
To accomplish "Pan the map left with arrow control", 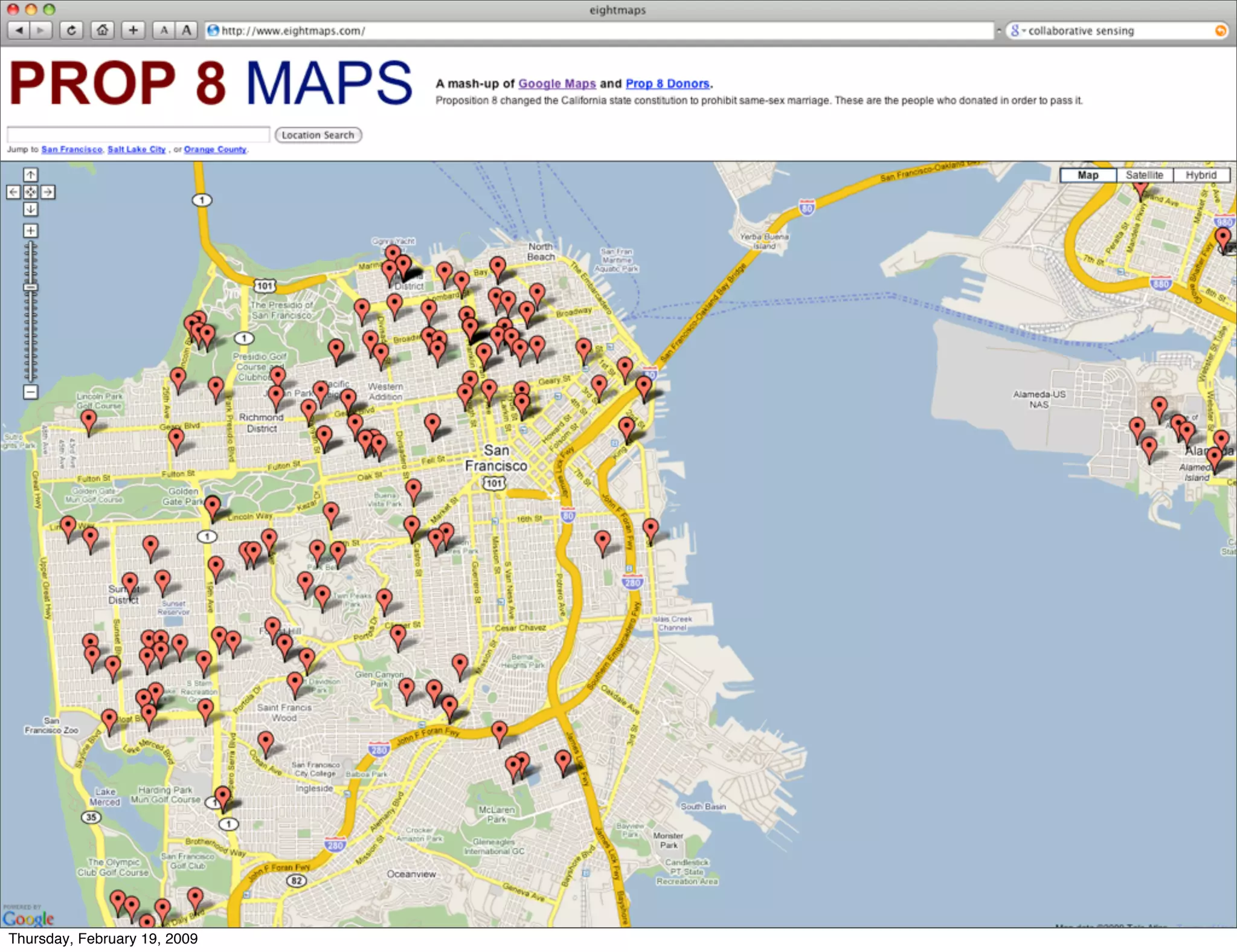I will [13, 192].
